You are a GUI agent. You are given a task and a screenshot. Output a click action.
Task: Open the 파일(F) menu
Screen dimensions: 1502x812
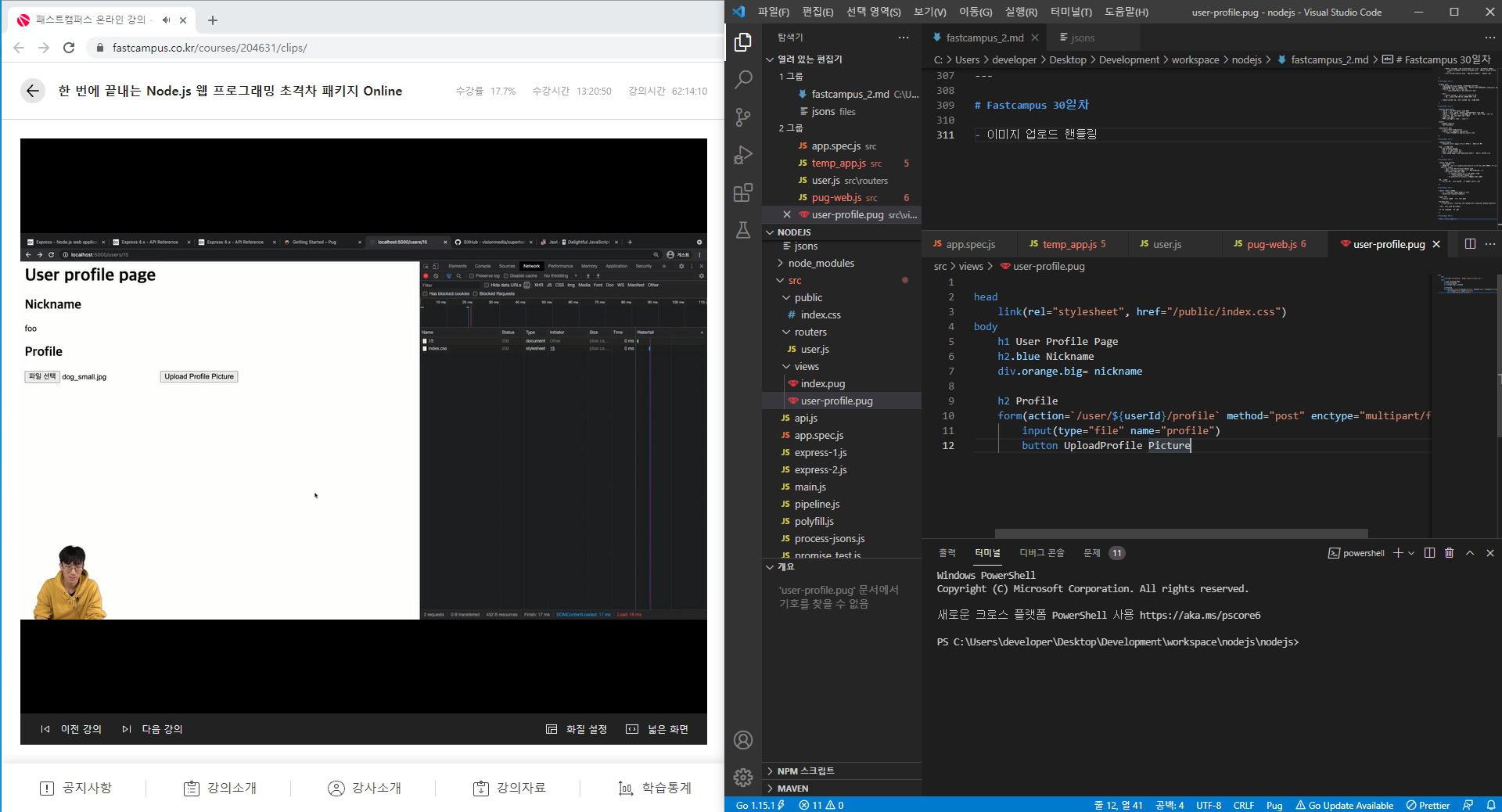click(x=773, y=12)
